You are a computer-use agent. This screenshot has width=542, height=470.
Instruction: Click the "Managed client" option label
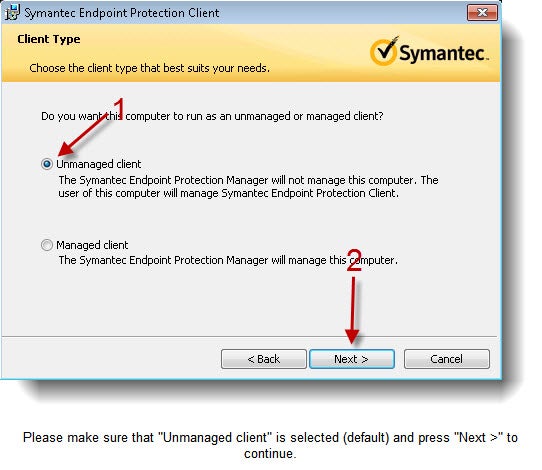coord(92,245)
